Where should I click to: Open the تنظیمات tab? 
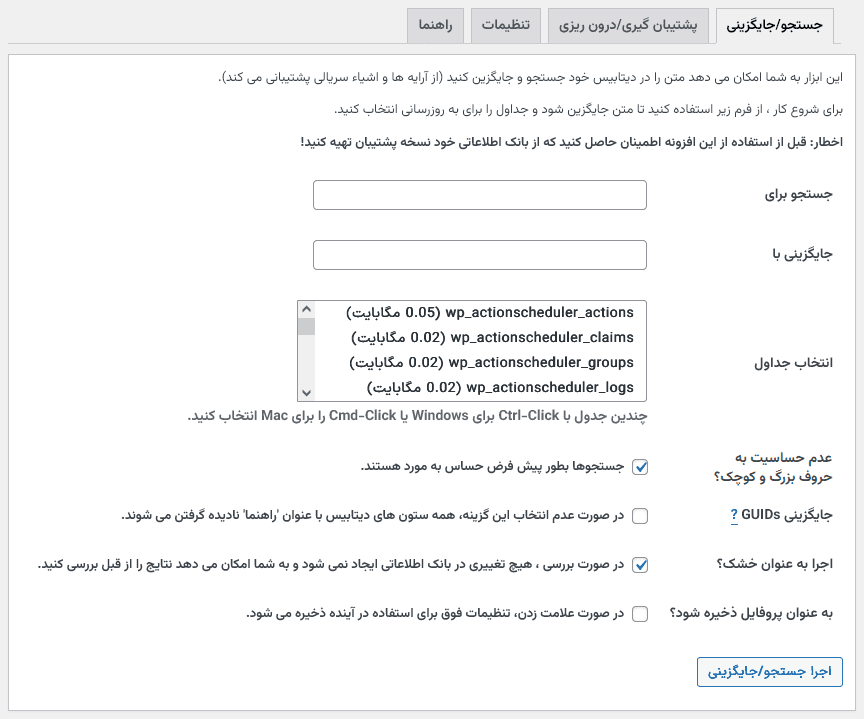(506, 25)
